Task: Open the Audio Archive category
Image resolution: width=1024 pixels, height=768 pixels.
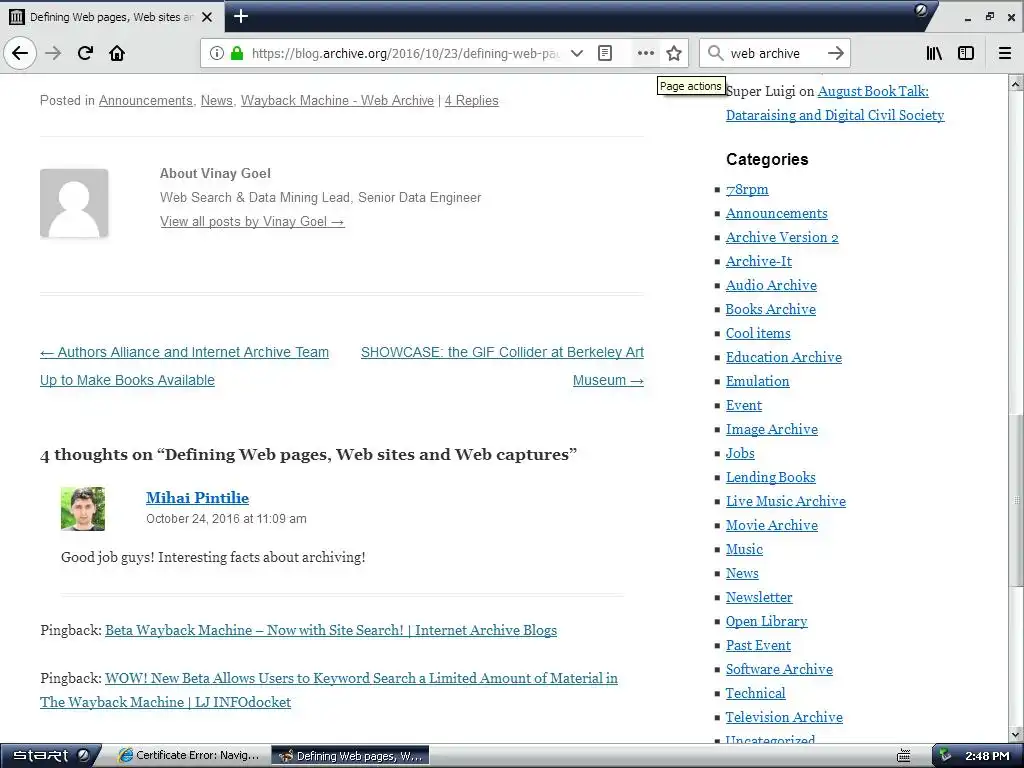Action: pos(771,285)
